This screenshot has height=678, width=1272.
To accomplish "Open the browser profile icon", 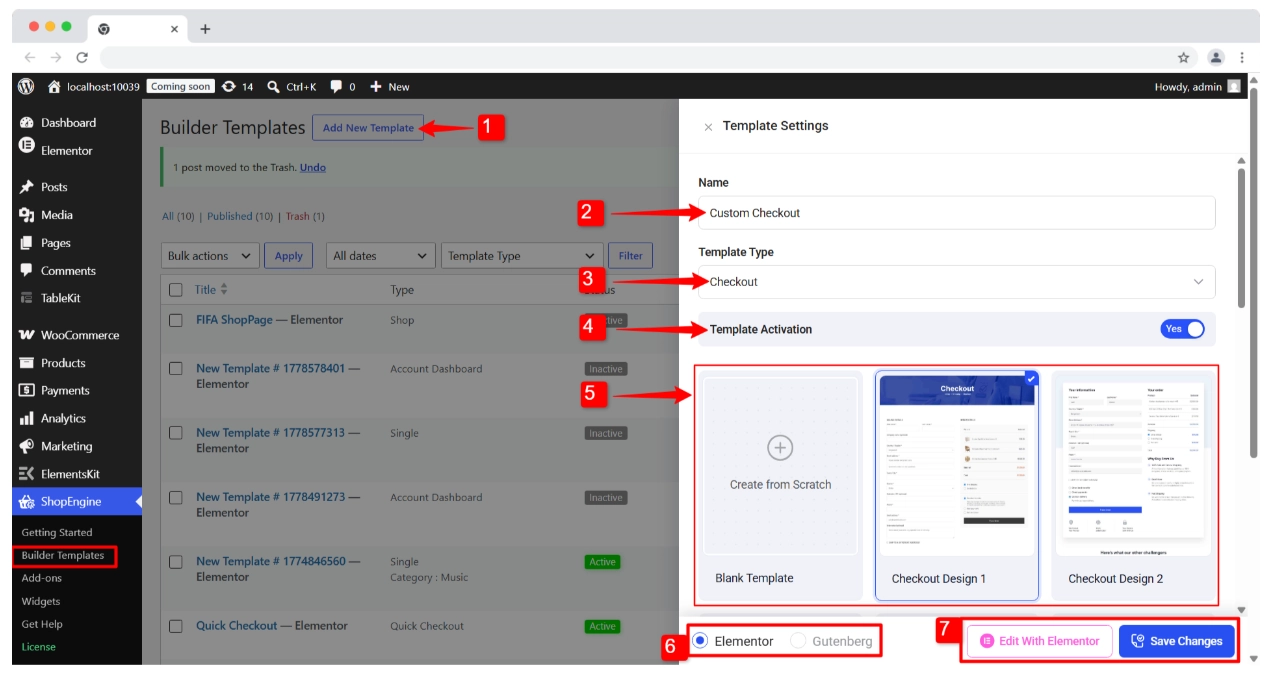I will point(1215,58).
